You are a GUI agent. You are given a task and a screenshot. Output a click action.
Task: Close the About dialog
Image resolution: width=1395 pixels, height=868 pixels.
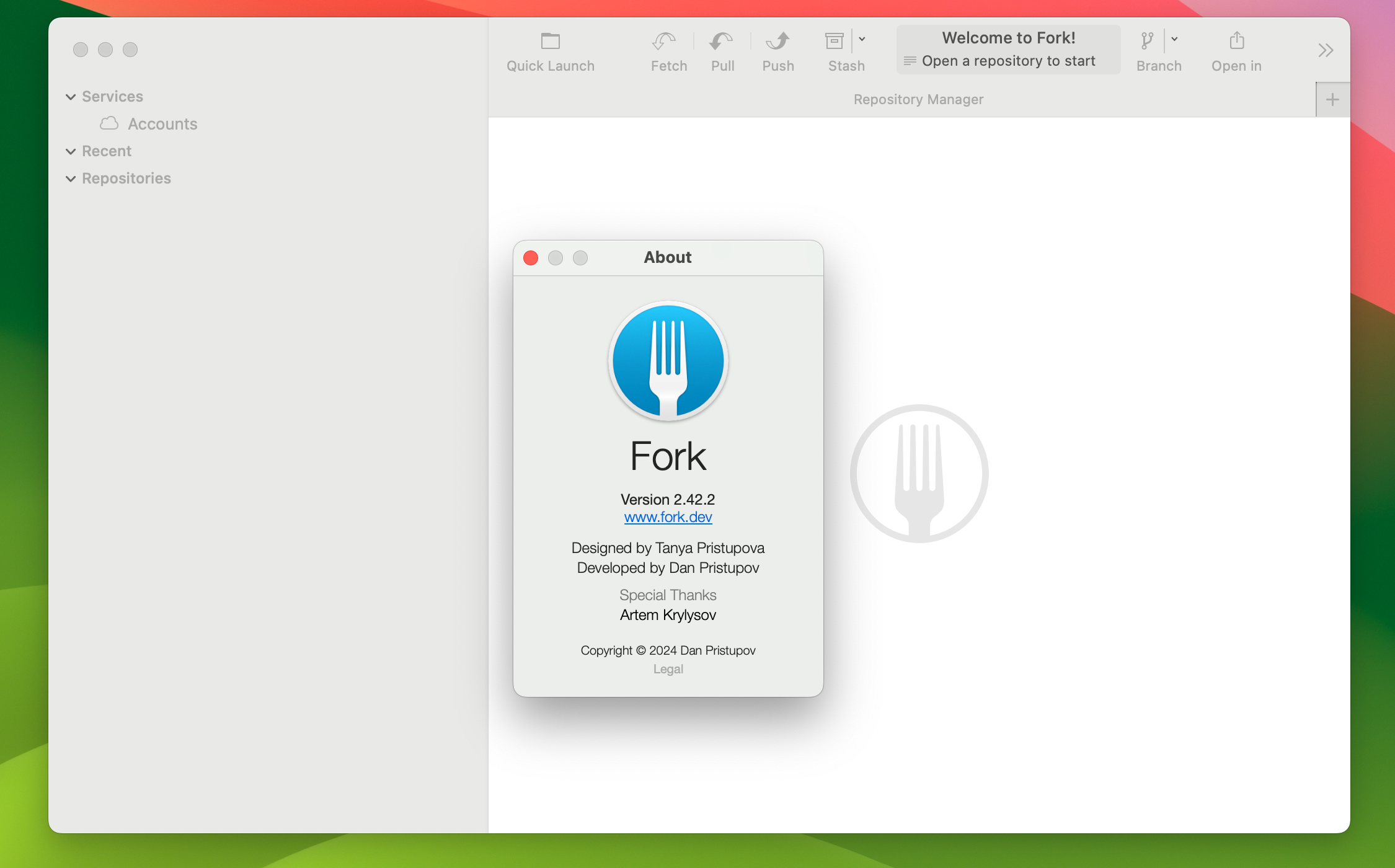(531, 257)
